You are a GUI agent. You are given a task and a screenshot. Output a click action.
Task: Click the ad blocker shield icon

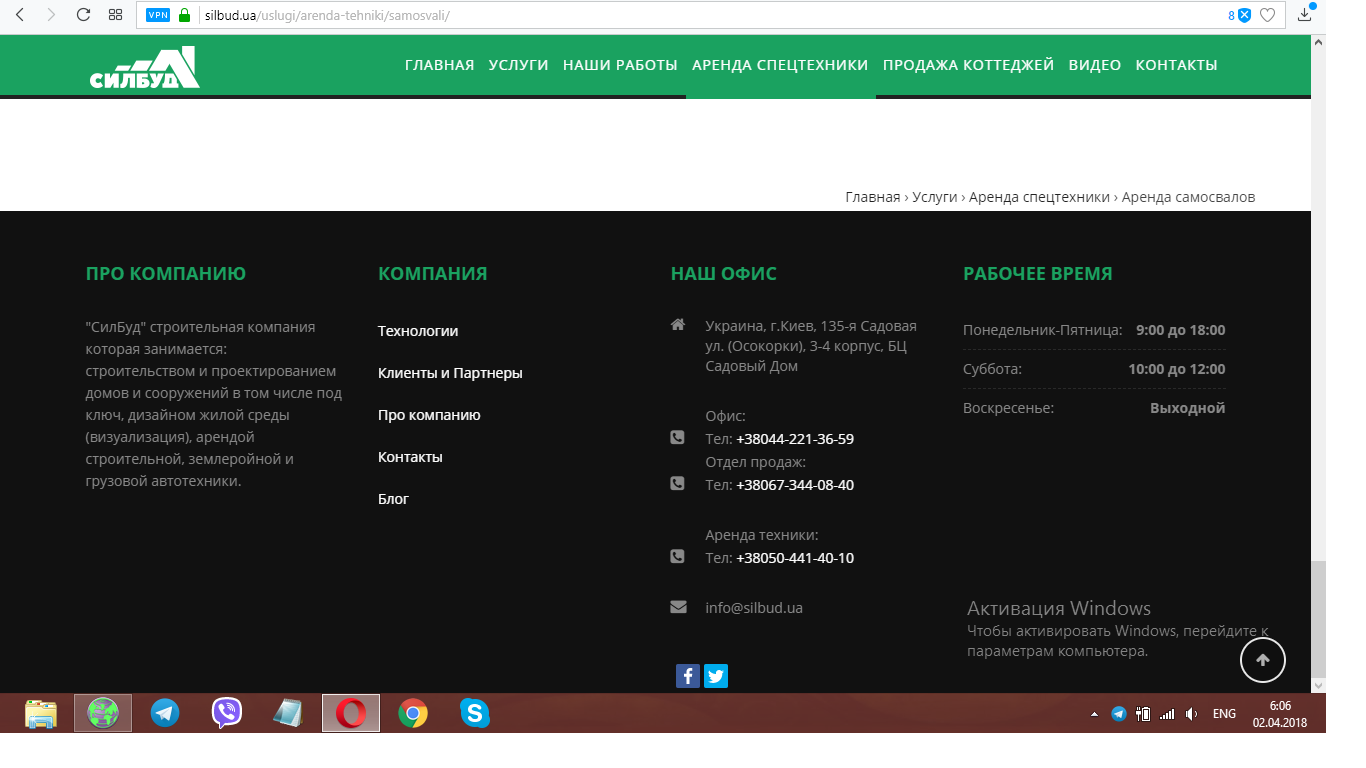[x=1244, y=15]
